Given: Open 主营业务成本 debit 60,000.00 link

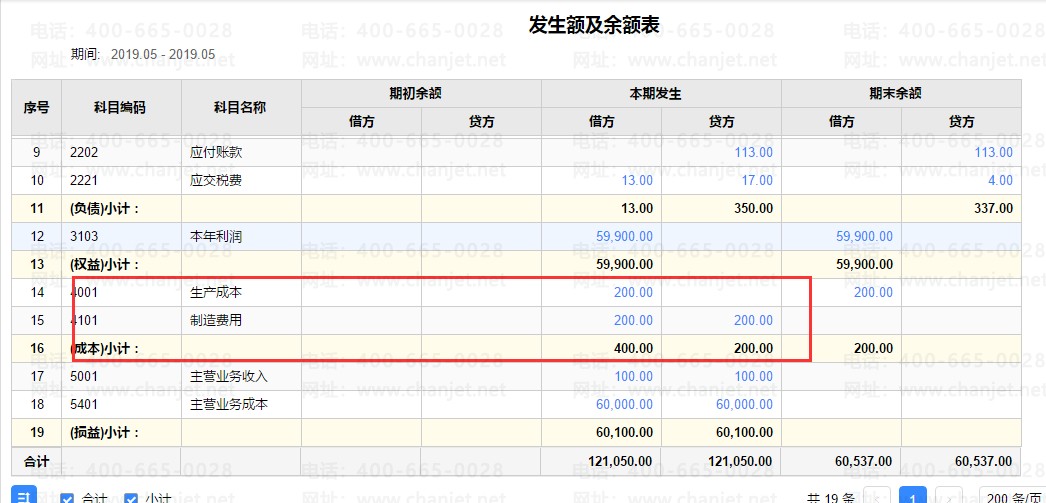Looking at the screenshot, I should (624, 404).
